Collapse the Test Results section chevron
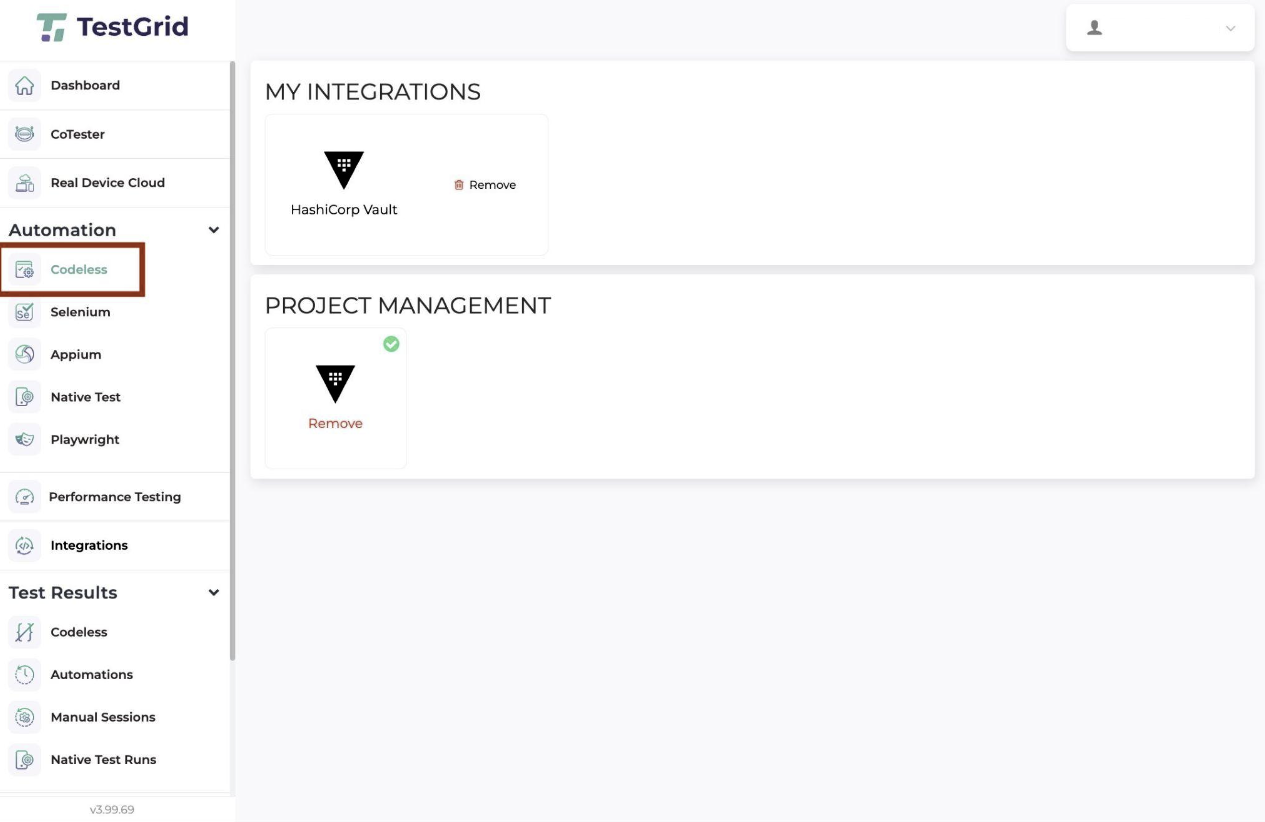 (x=213, y=593)
